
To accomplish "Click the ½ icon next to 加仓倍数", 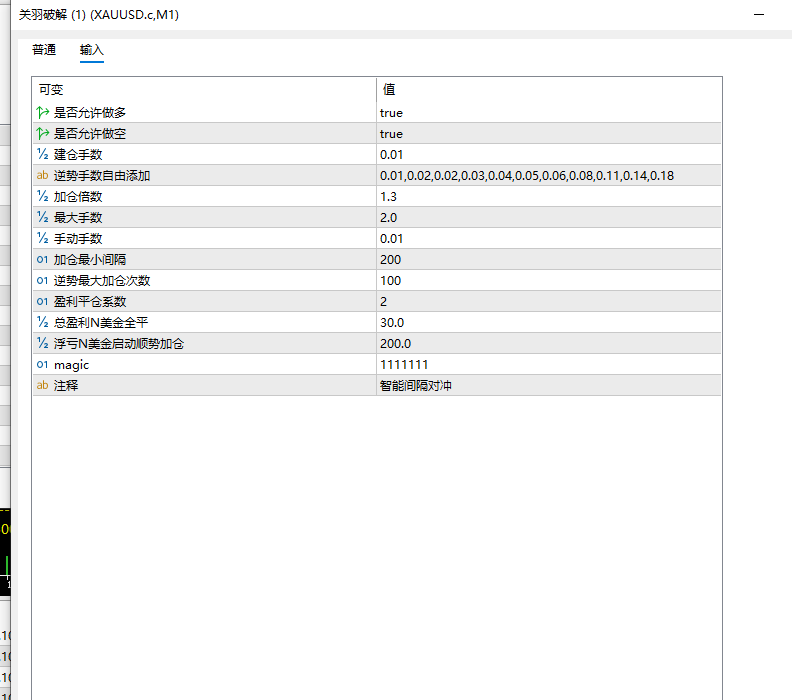I will [42, 196].
